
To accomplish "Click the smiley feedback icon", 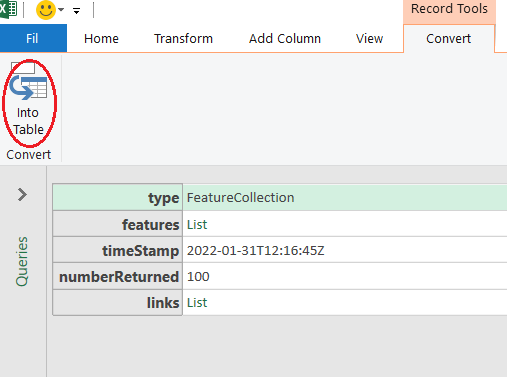I will 46,10.
